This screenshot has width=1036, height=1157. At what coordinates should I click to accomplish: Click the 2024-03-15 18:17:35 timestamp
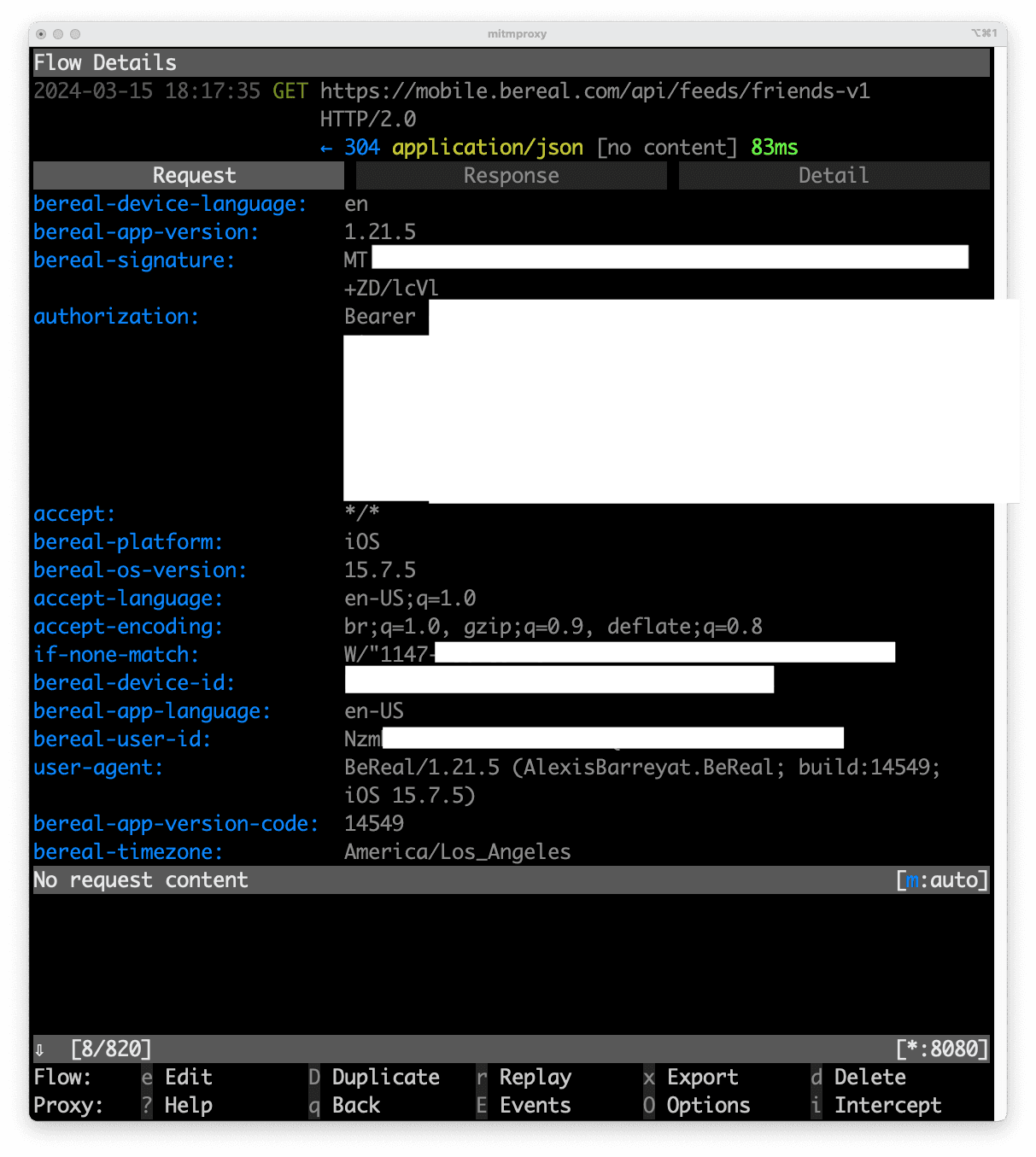pos(147,91)
